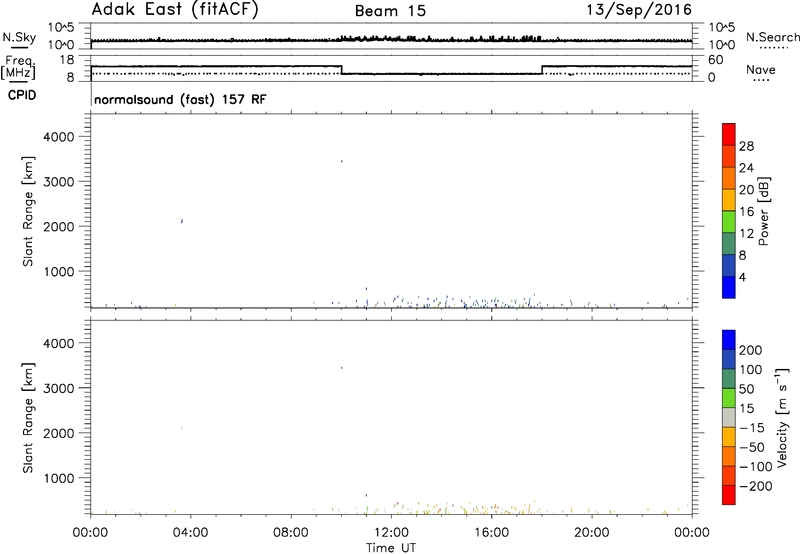Image resolution: width=800 pixels, height=554 pixels.
Task: Click the 'Freq. [MHz]' axis label
Action: point(18,67)
